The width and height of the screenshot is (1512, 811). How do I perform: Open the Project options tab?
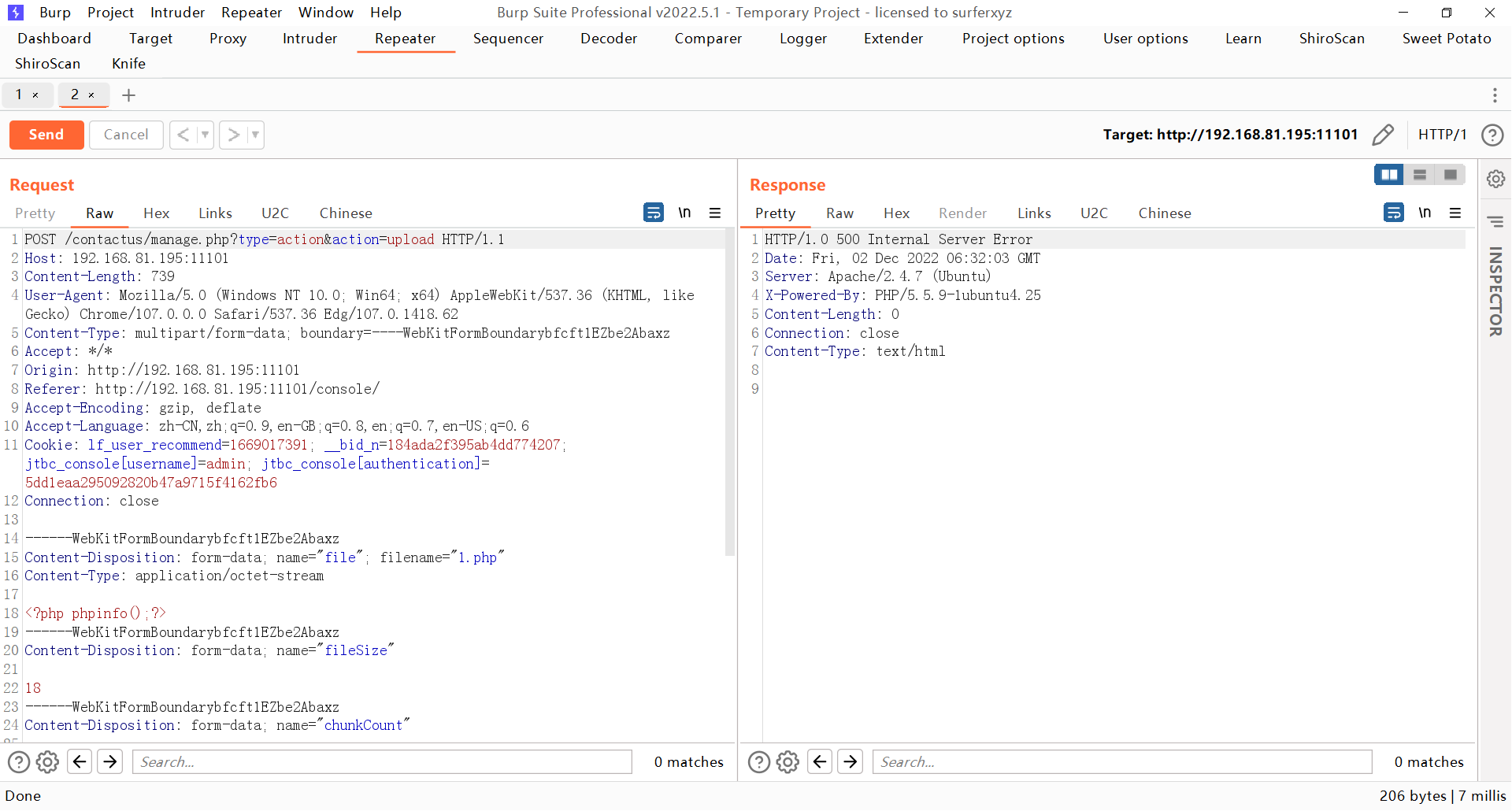(x=1013, y=39)
